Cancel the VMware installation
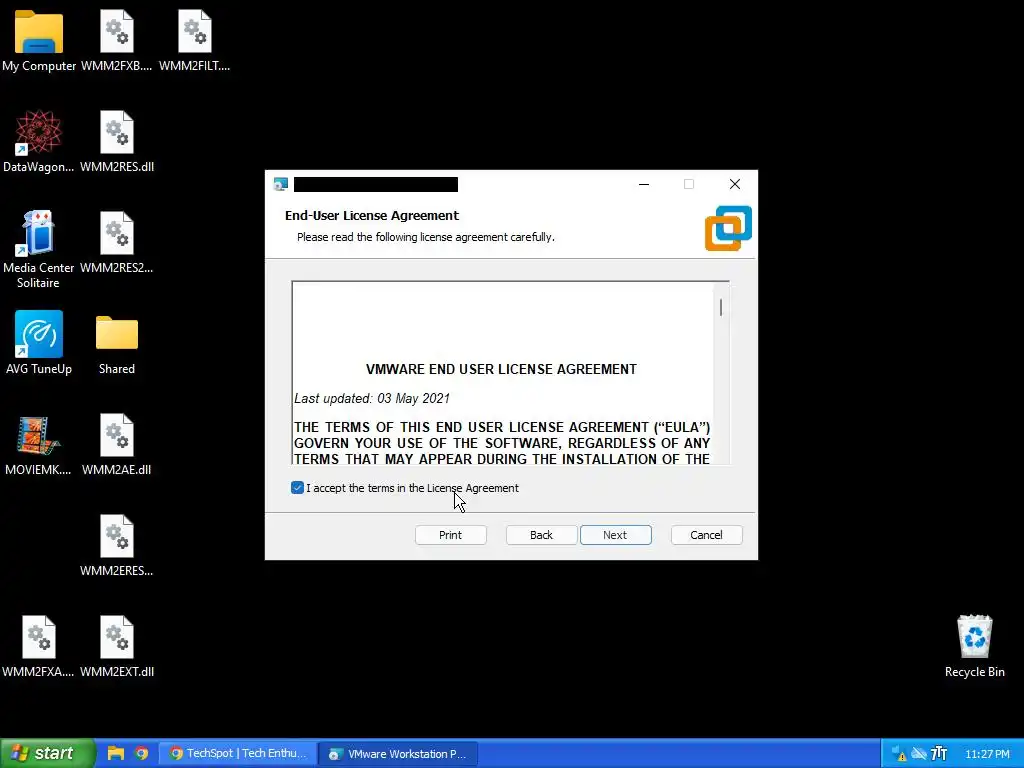 (x=707, y=535)
